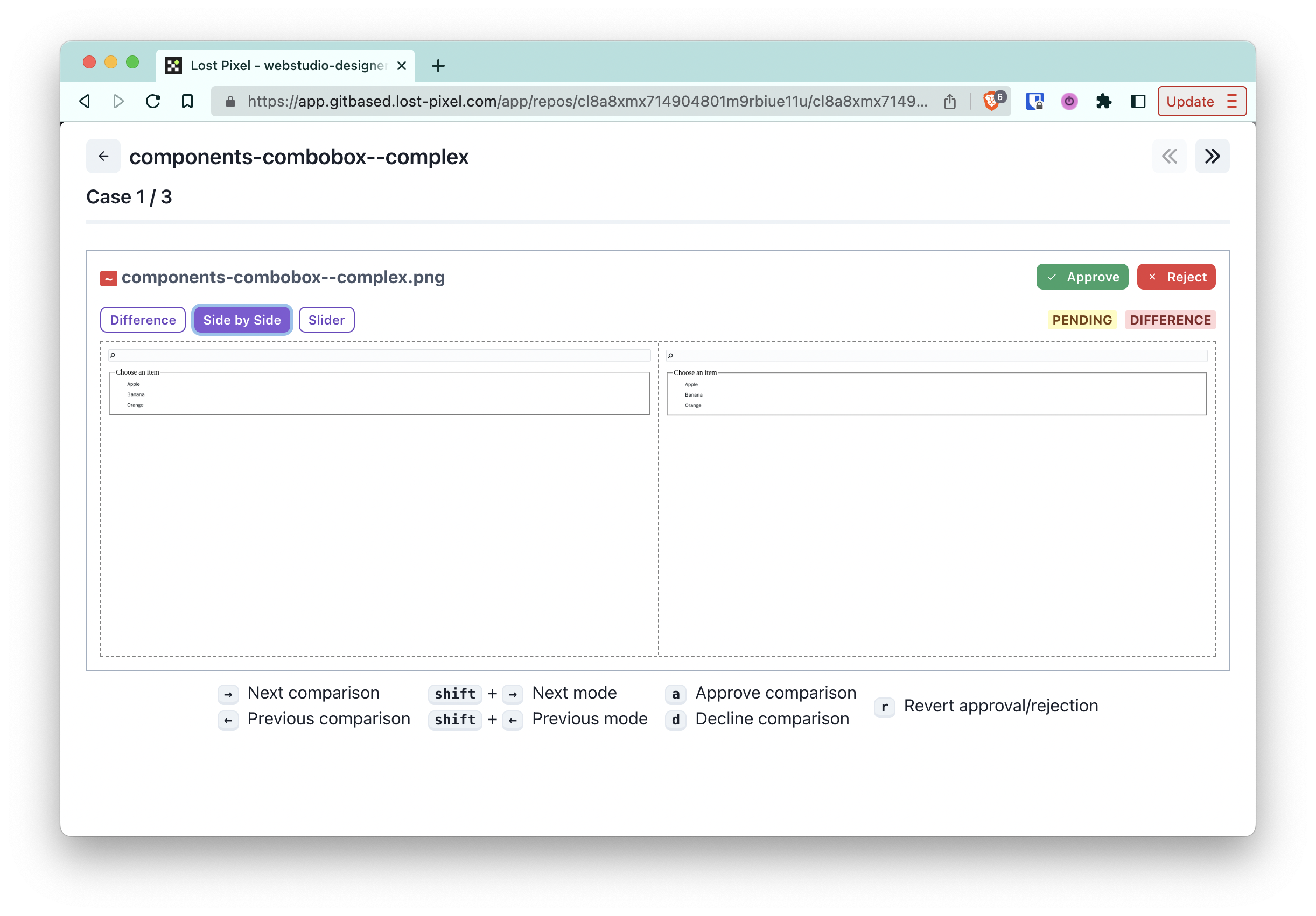Open the browser menu via the Update button
The width and height of the screenshot is (1316, 916).
1201,101
